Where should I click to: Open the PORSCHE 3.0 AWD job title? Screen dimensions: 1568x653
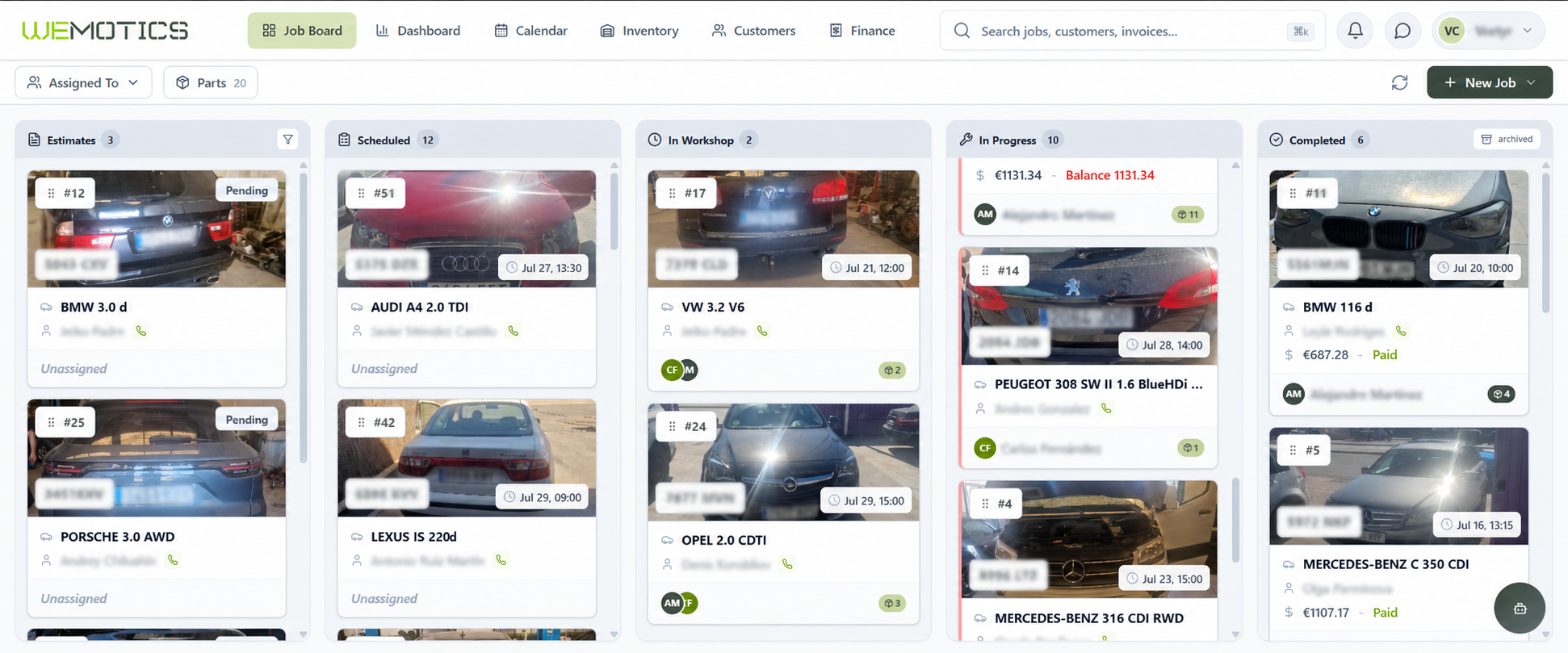(117, 537)
